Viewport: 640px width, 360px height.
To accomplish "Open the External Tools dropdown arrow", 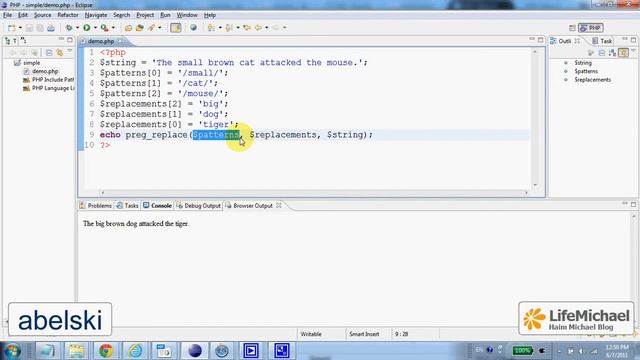I will 113,28.
